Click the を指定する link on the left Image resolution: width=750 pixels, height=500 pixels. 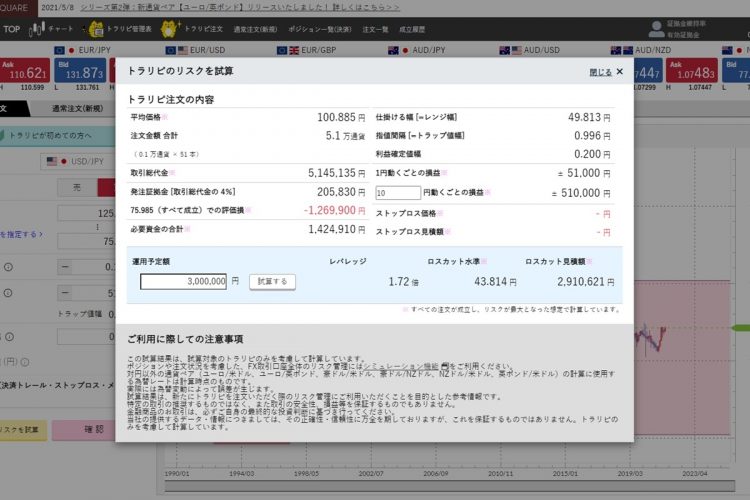(21, 234)
